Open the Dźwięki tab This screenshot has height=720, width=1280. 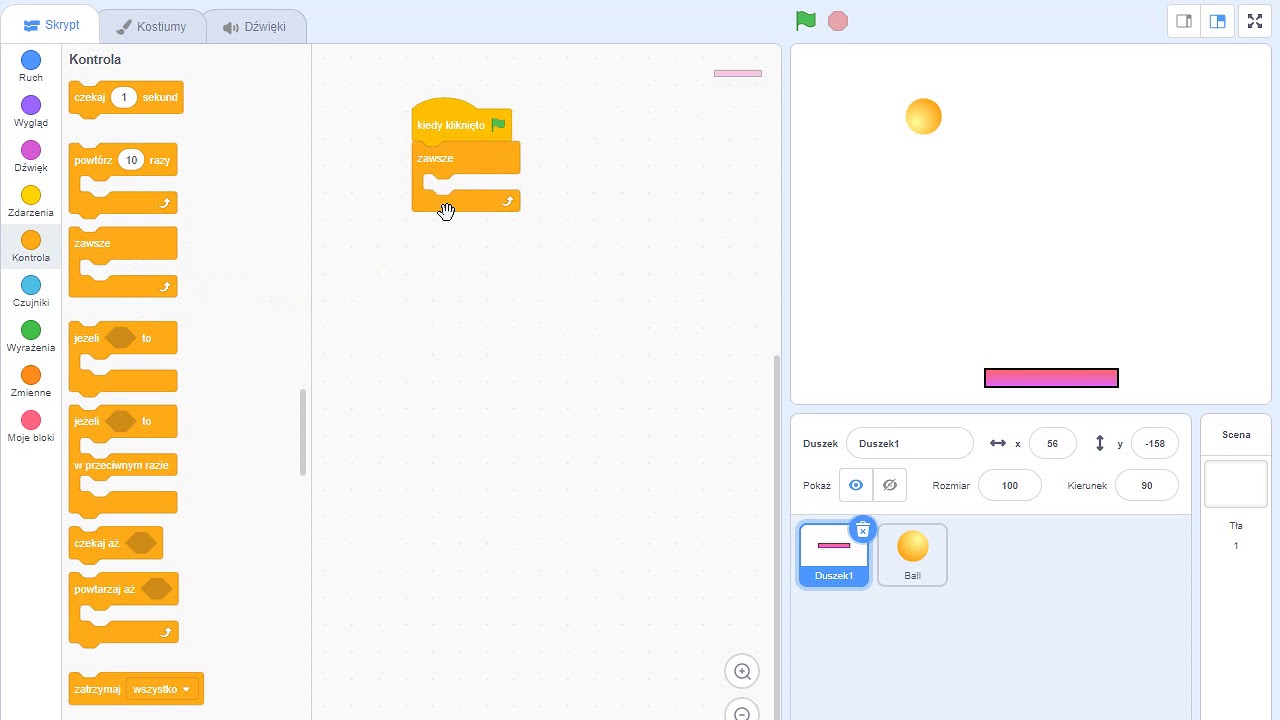(255, 27)
